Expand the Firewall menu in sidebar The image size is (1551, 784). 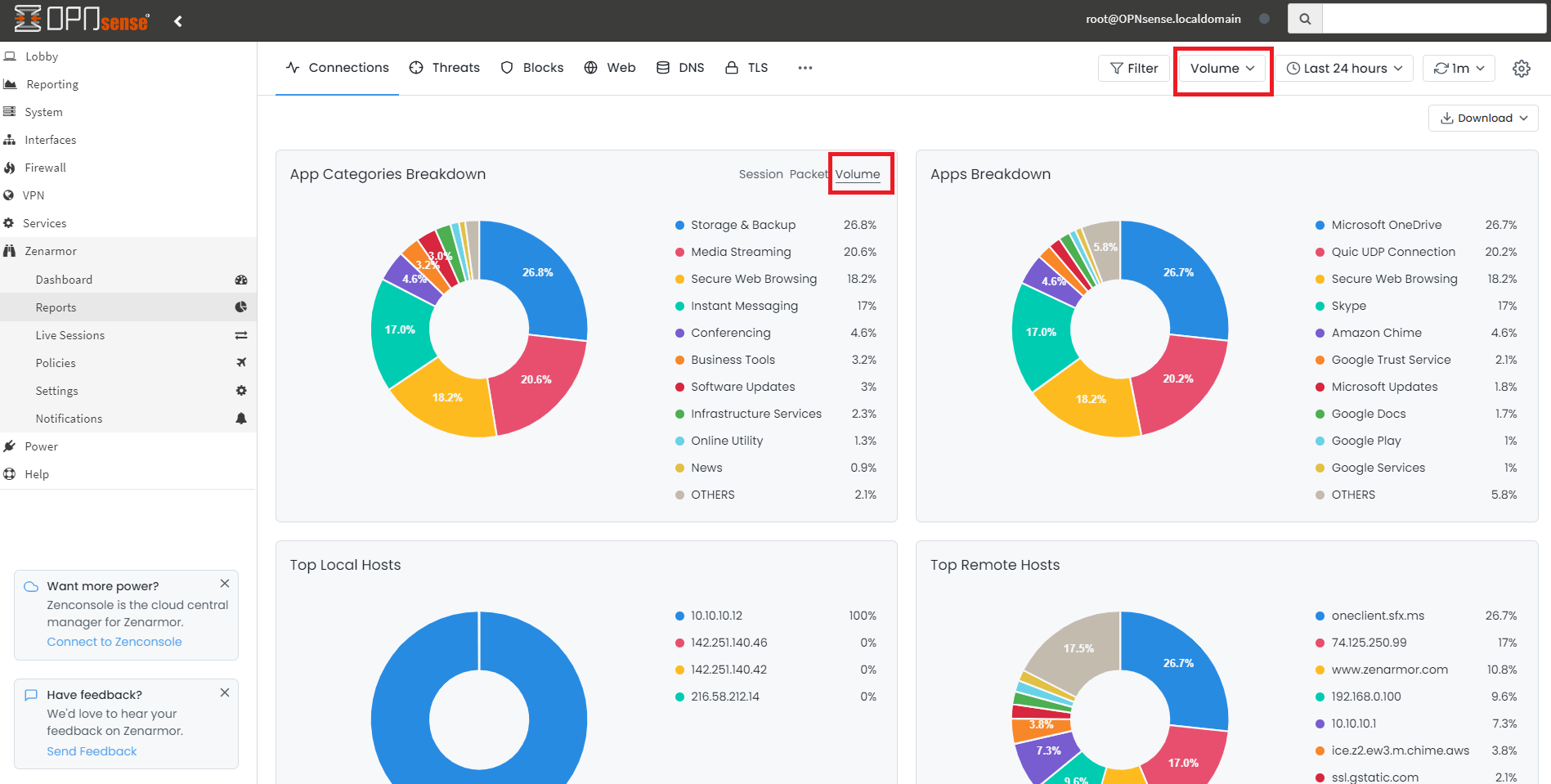point(128,168)
